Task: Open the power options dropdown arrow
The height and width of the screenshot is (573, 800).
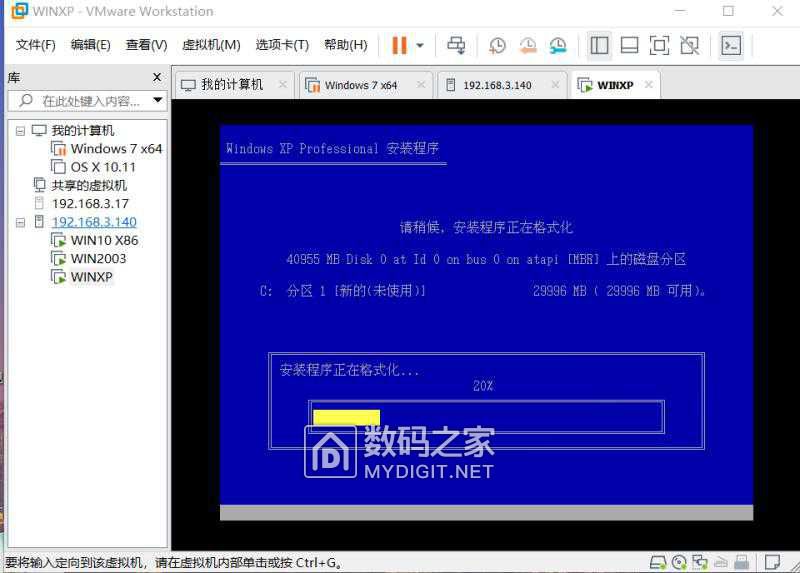Action: click(420, 45)
